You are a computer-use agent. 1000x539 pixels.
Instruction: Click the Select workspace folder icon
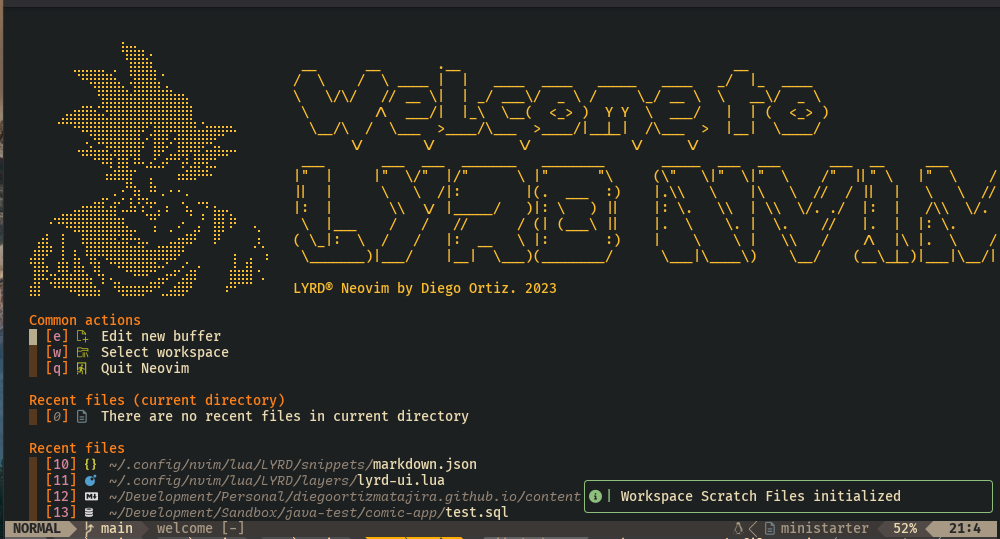(x=82, y=352)
